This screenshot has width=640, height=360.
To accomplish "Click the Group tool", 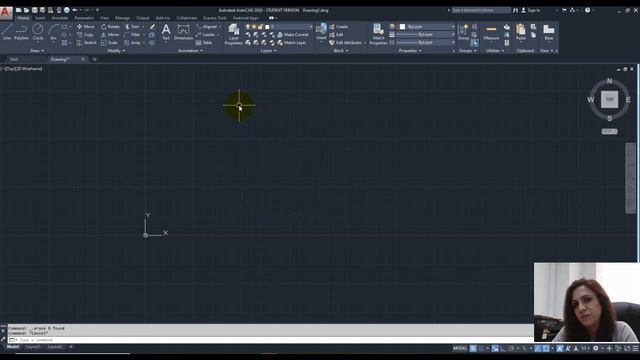I will 463,32.
